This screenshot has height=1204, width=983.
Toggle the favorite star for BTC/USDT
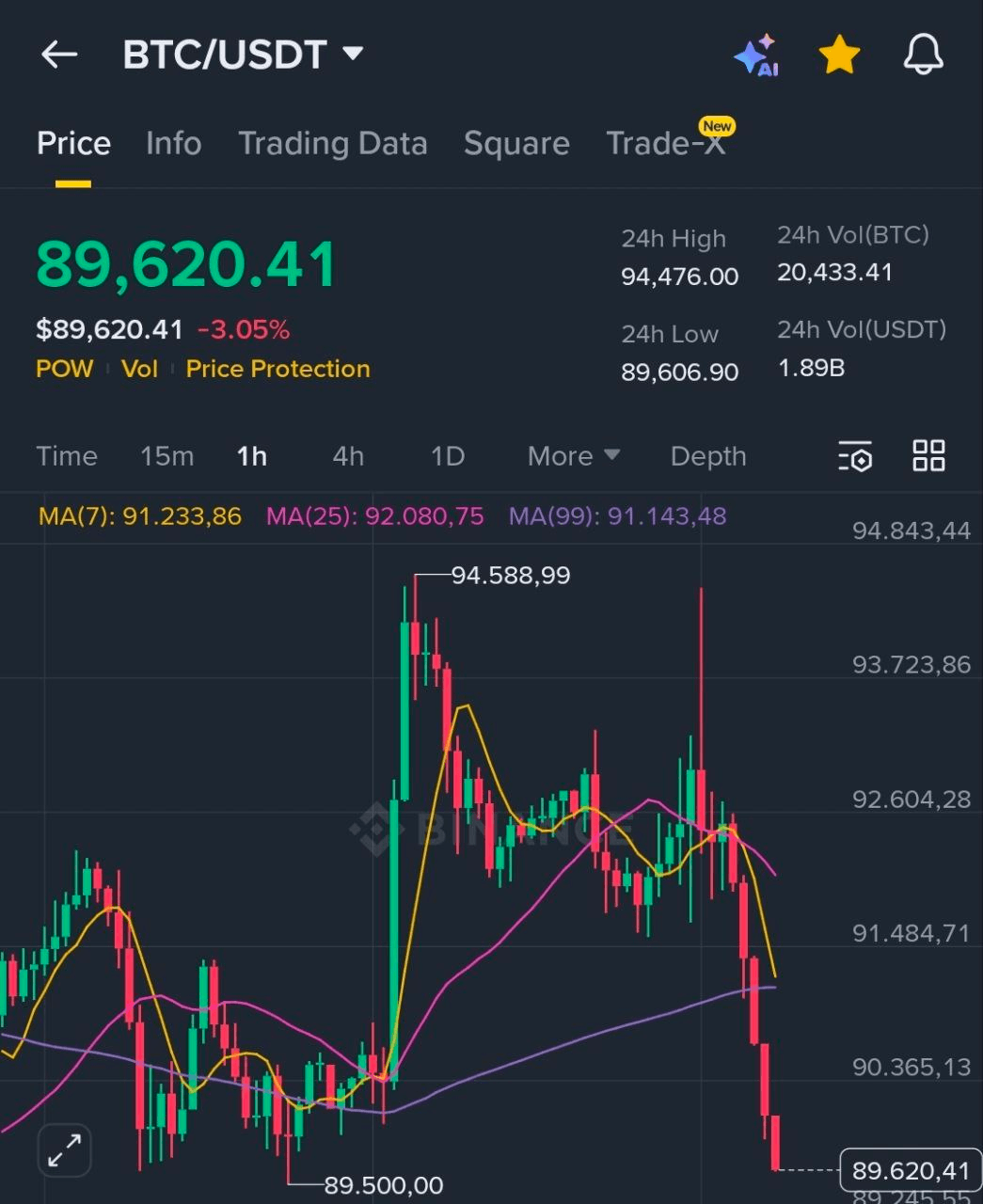coord(839,55)
